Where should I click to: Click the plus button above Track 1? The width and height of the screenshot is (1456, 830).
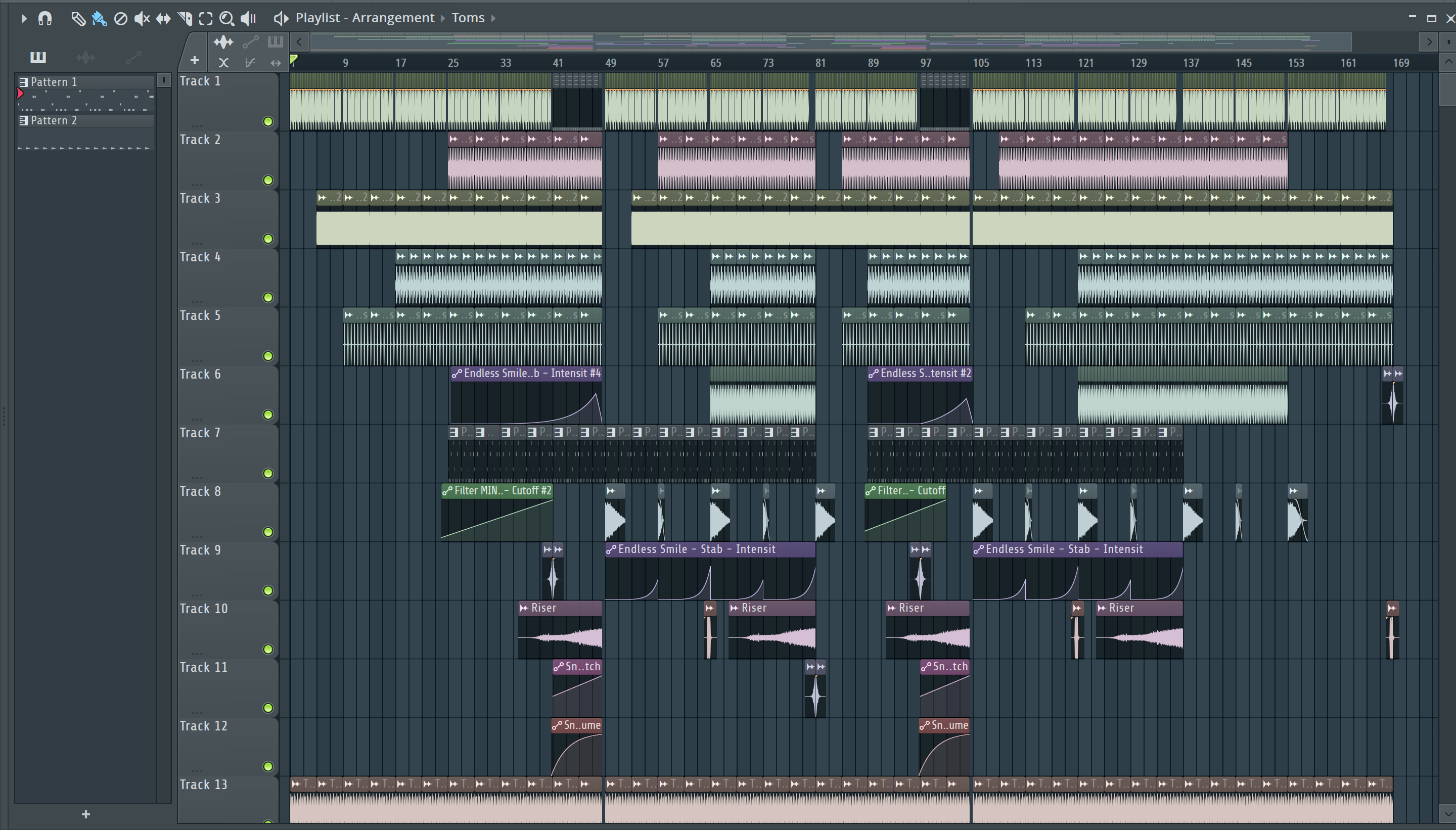pos(195,61)
